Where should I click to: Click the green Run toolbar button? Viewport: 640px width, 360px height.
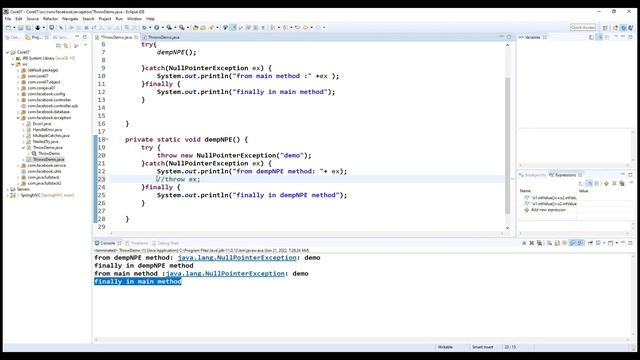156,27
